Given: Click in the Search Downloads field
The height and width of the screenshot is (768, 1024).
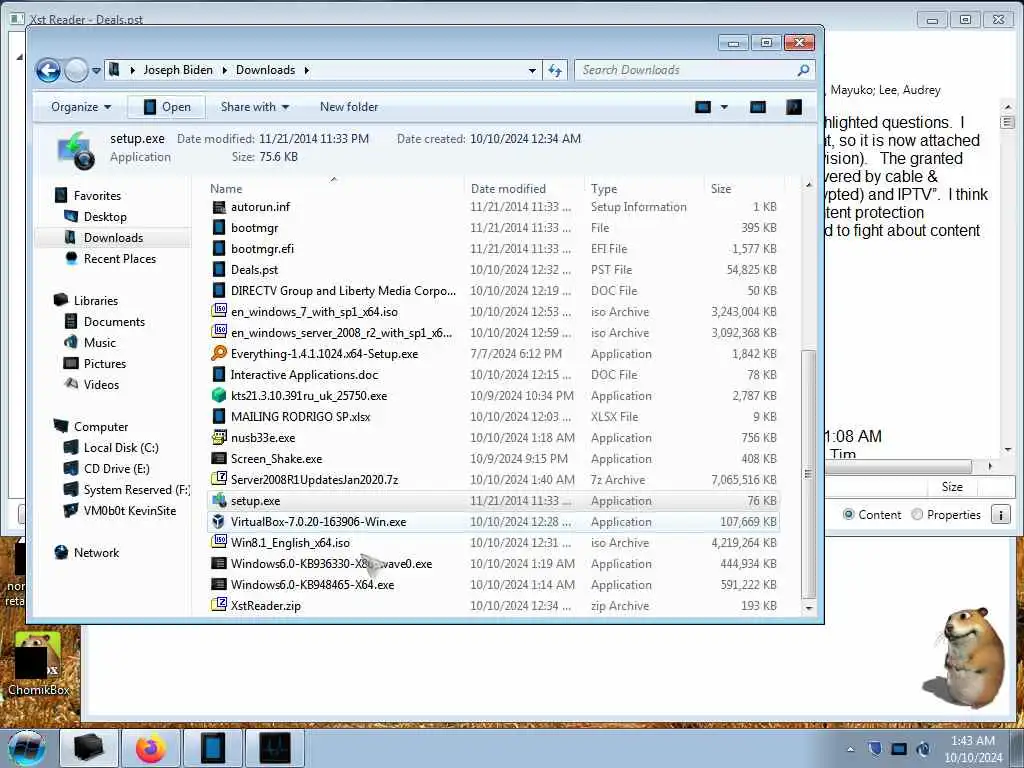Looking at the screenshot, I should (x=686, y=70).
